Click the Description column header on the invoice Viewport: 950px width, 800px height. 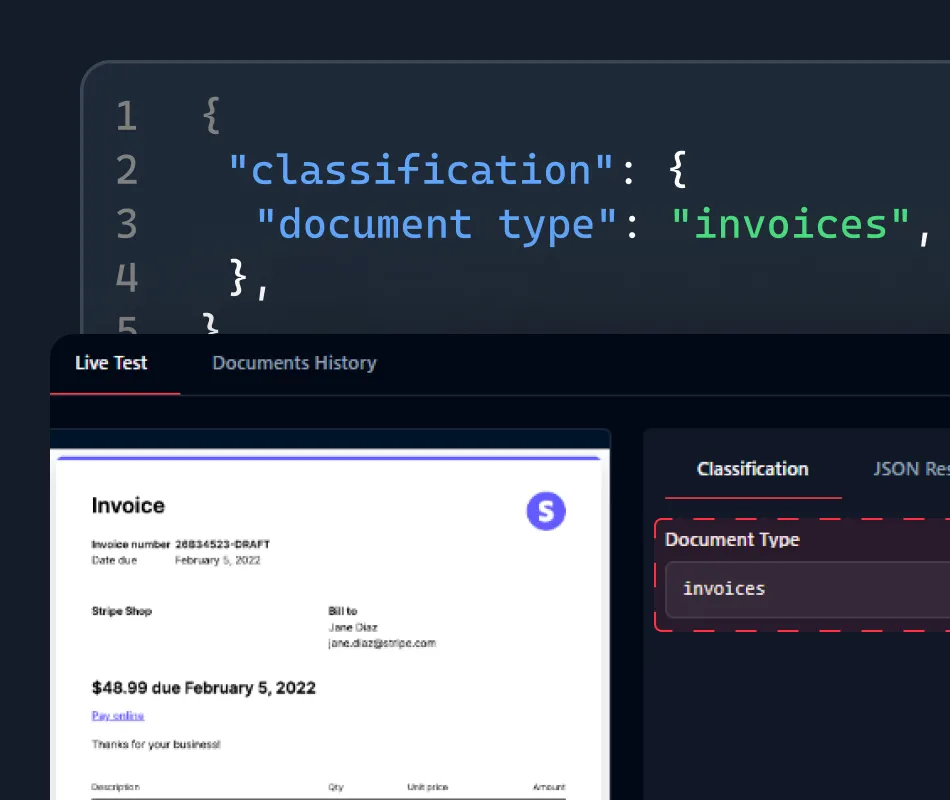point(116,786)
